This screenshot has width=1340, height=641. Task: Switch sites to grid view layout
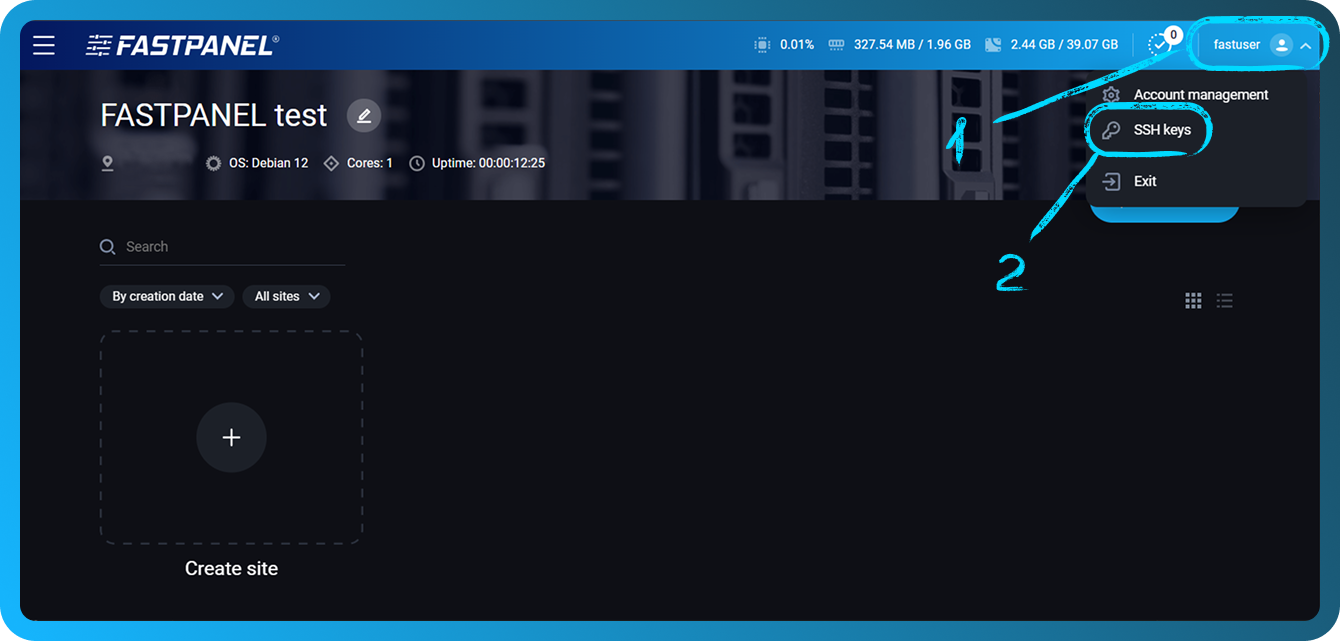click(x=1193, y=300)
